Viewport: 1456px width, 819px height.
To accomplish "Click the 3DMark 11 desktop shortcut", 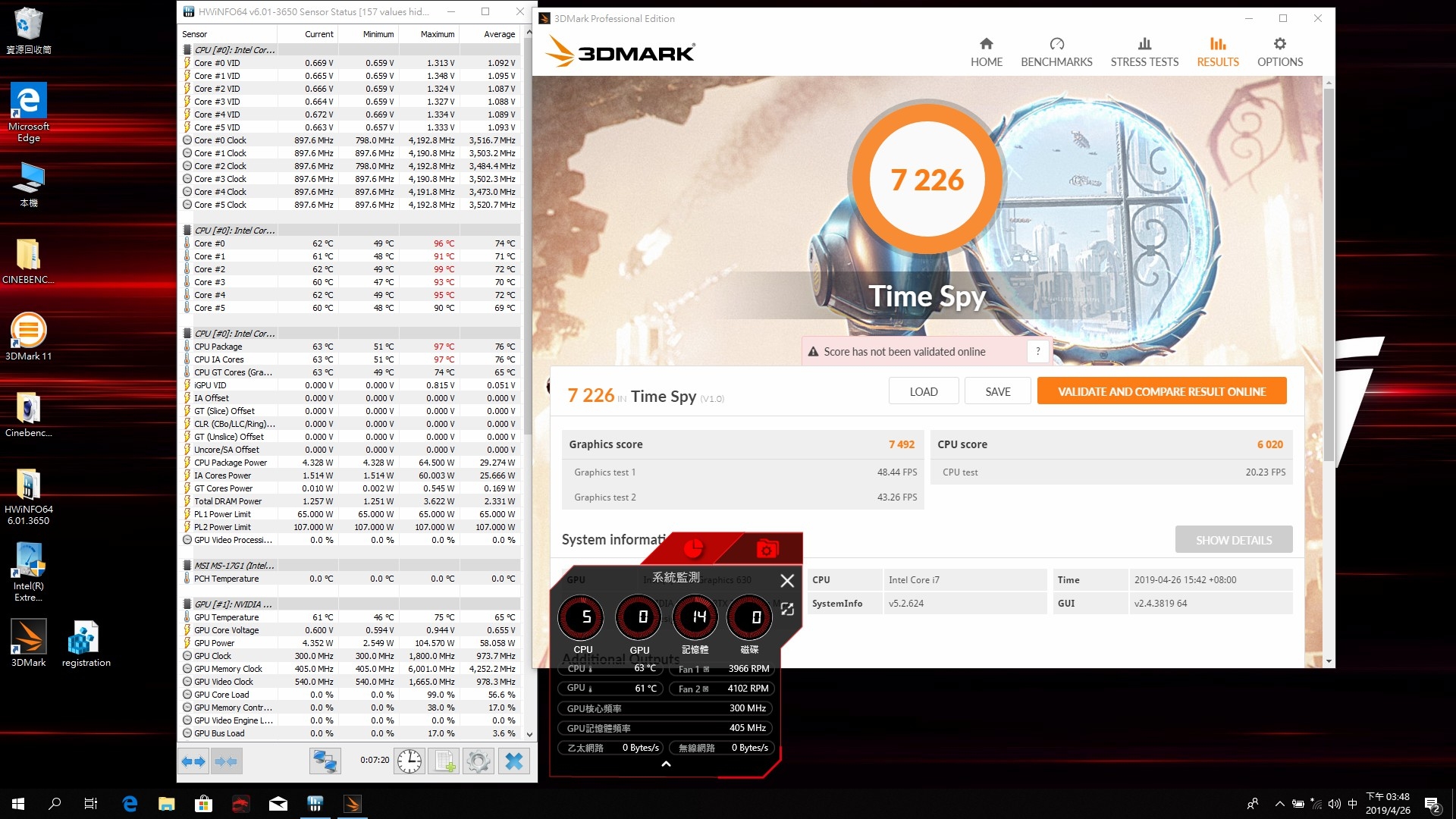I will [x=29, y=337].
